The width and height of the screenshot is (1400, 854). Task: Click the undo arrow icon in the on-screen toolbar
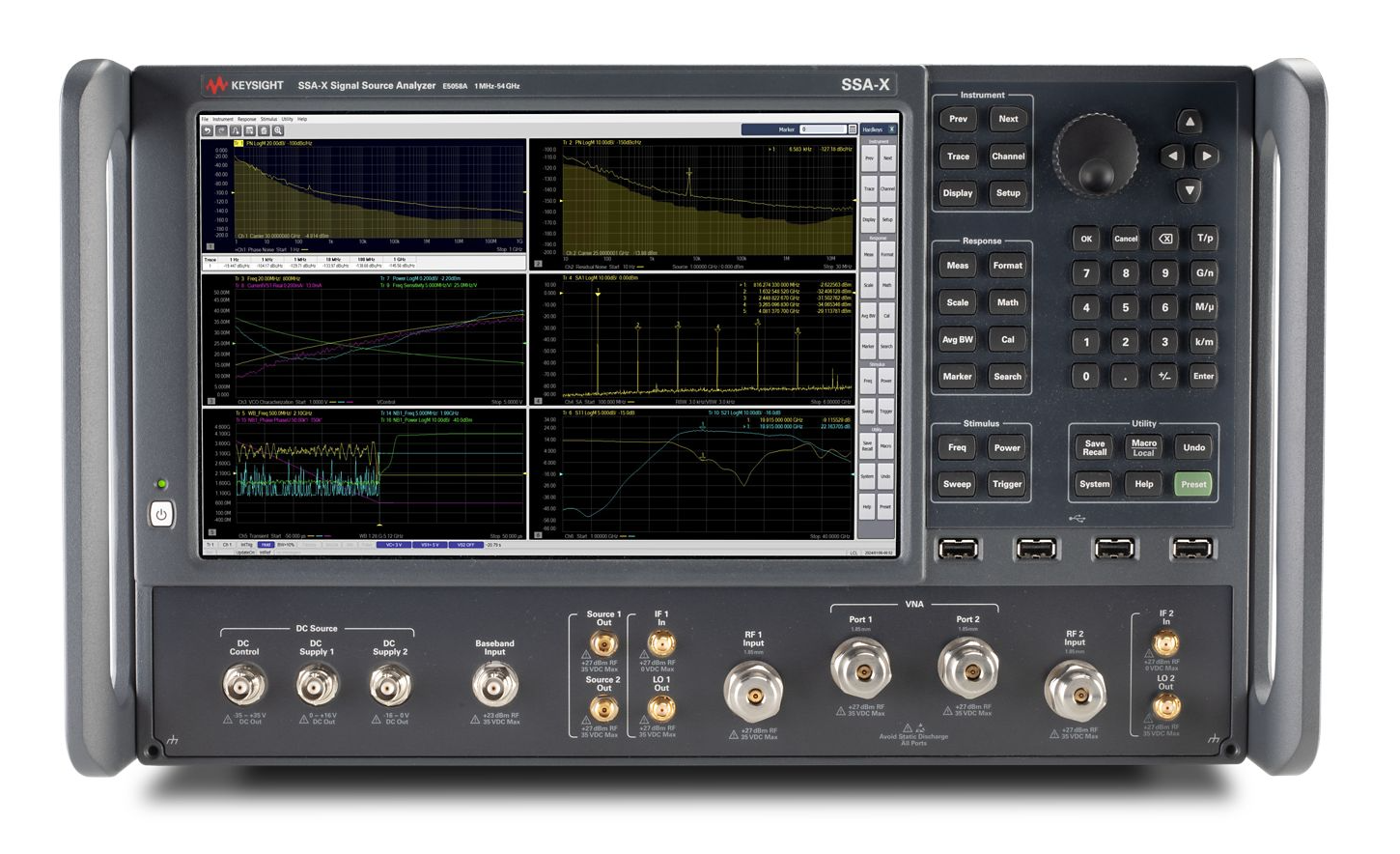click(207, 130)
